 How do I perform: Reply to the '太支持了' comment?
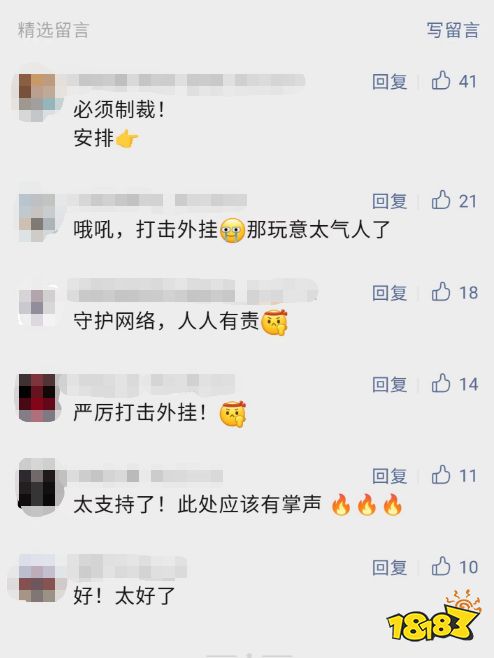click(x=389, y=476)
